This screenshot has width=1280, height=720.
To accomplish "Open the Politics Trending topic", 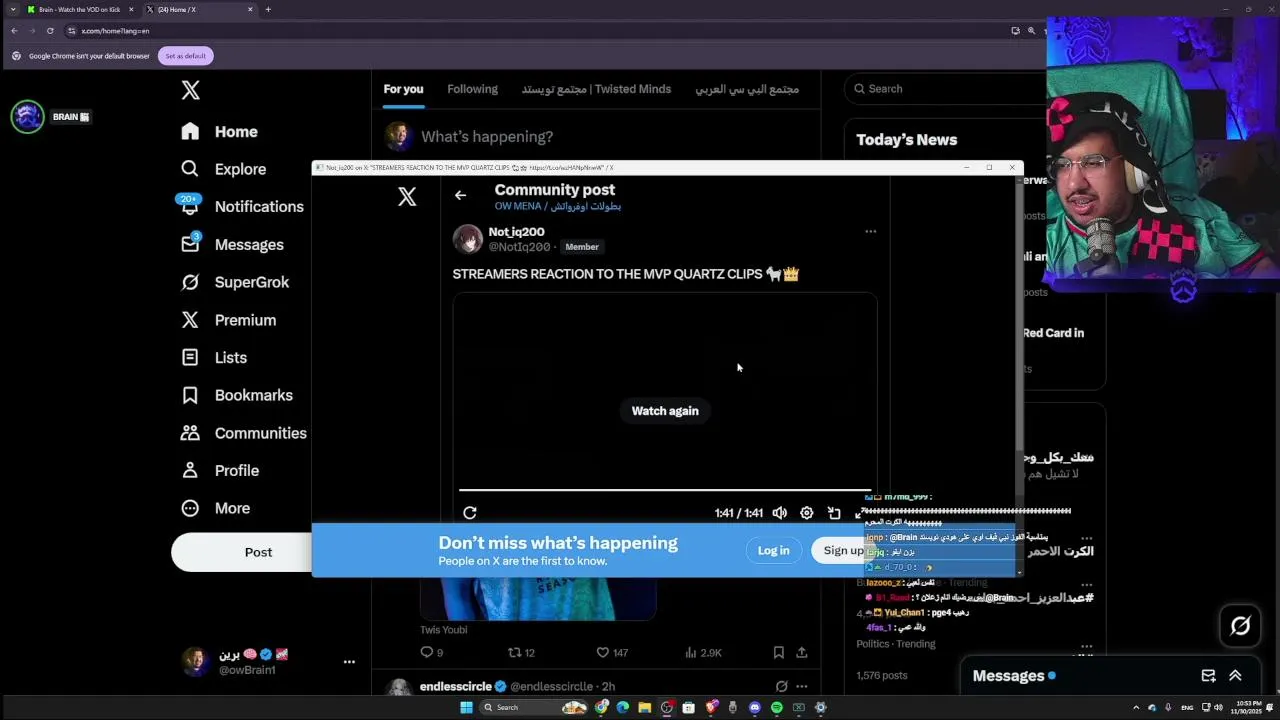I will coord(896,644).
